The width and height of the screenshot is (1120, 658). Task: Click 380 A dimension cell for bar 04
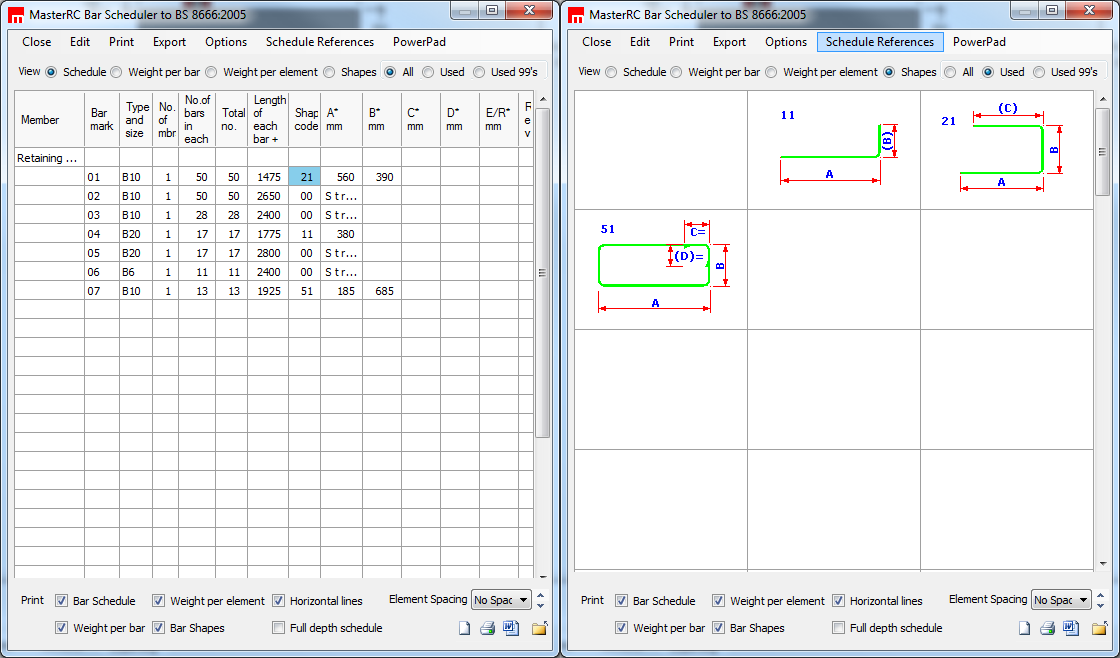coord(341,234)
